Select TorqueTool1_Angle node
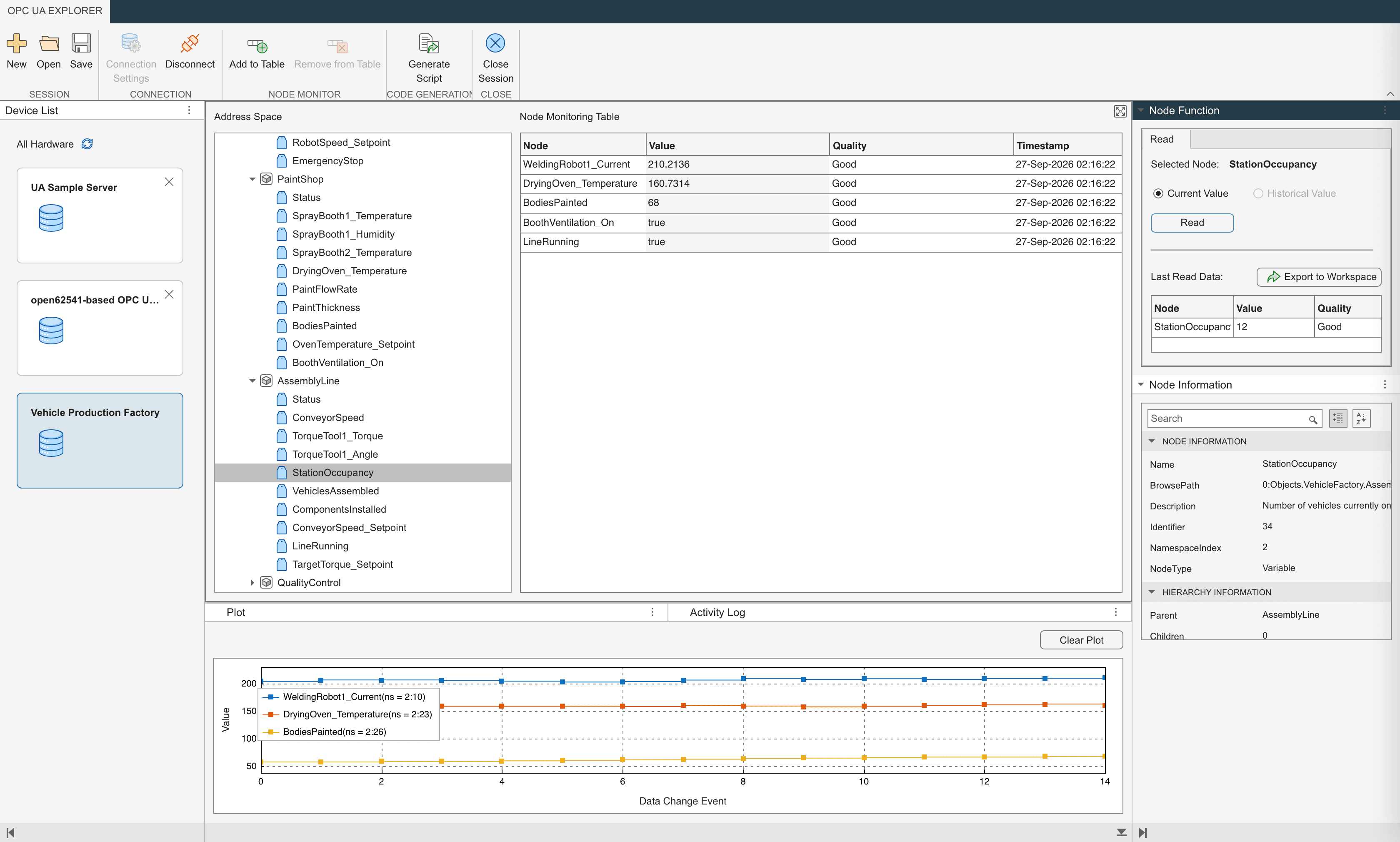The width and height of the screenshot is (1400, 842). 335,454
